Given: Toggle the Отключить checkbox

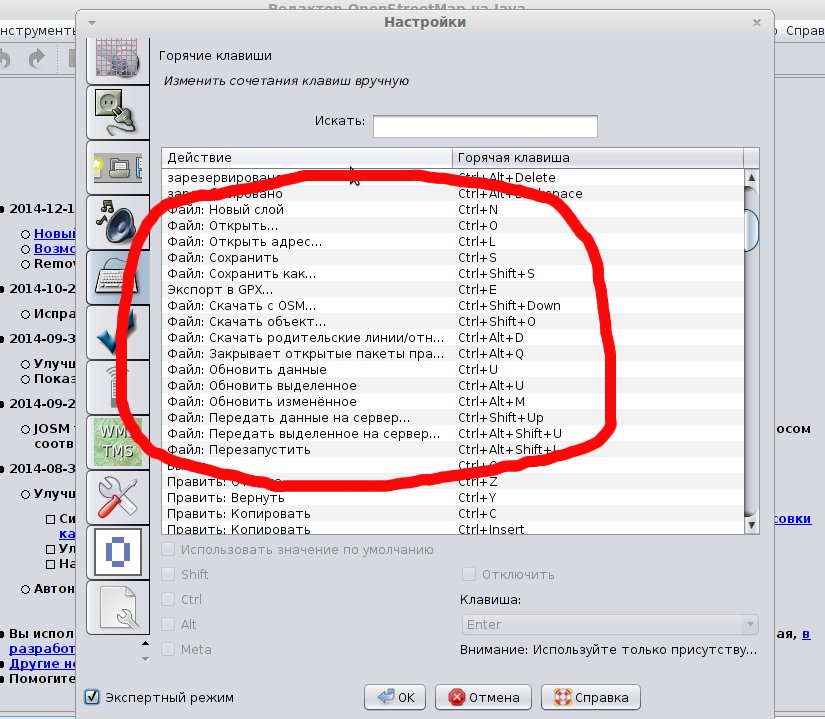Looking at the screenshot, I should [468, 575].
